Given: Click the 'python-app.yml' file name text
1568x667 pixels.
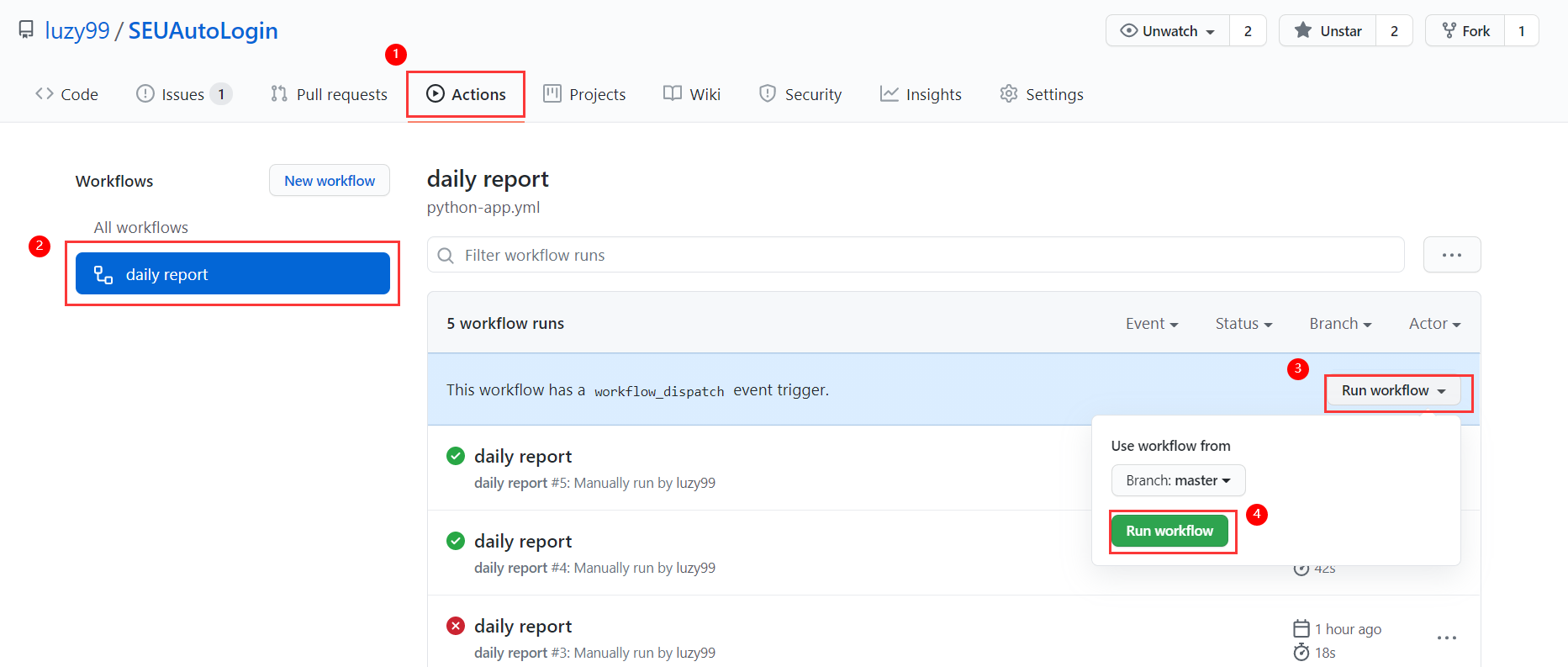Looking at the screenshot, I should pyautogui.click(x=483, y=208).
